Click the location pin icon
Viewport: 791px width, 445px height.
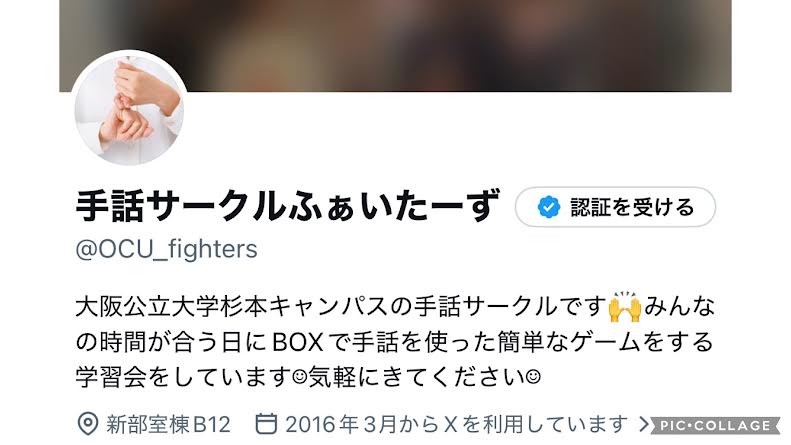click(x=88, y=424)
